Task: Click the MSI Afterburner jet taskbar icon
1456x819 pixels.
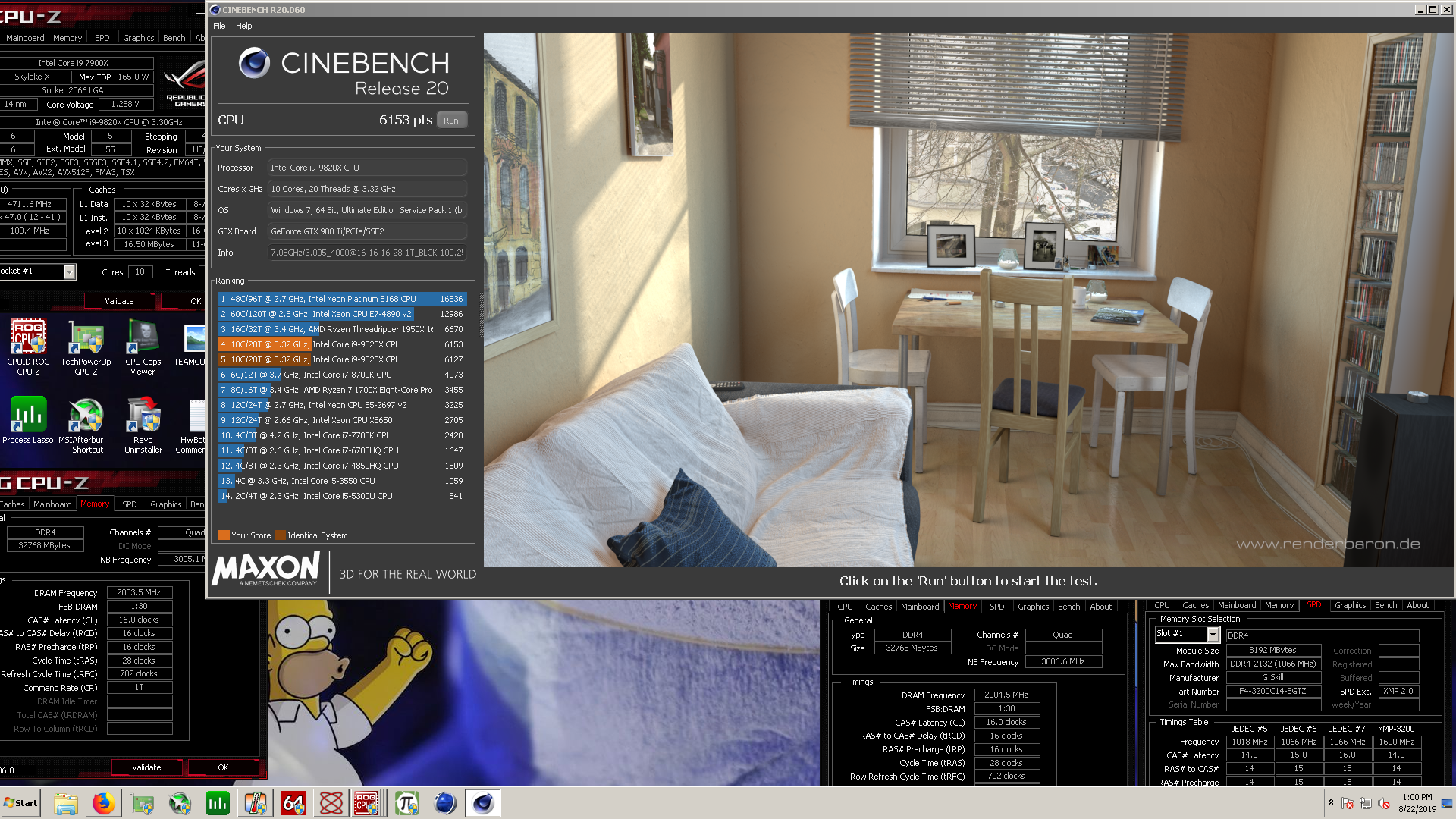Action: pos(180,803)
